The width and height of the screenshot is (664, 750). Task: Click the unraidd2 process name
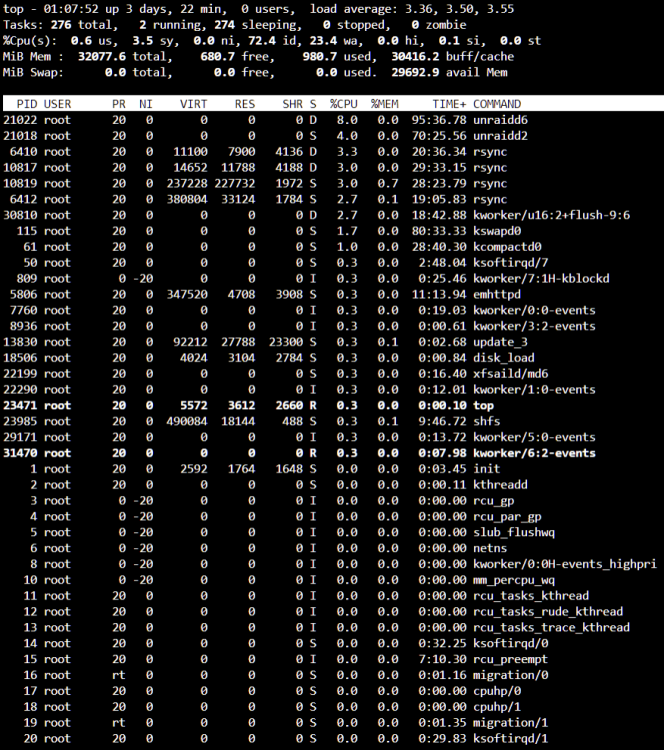(x=500, y=135)
